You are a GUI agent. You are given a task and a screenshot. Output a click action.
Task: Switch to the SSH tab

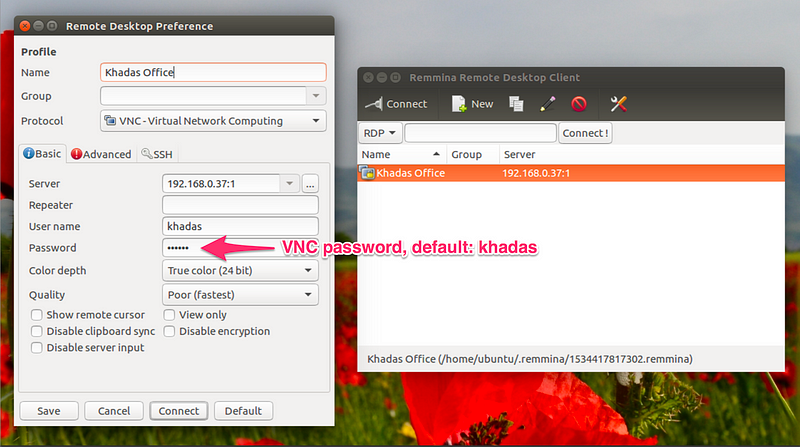pos(157,154)
